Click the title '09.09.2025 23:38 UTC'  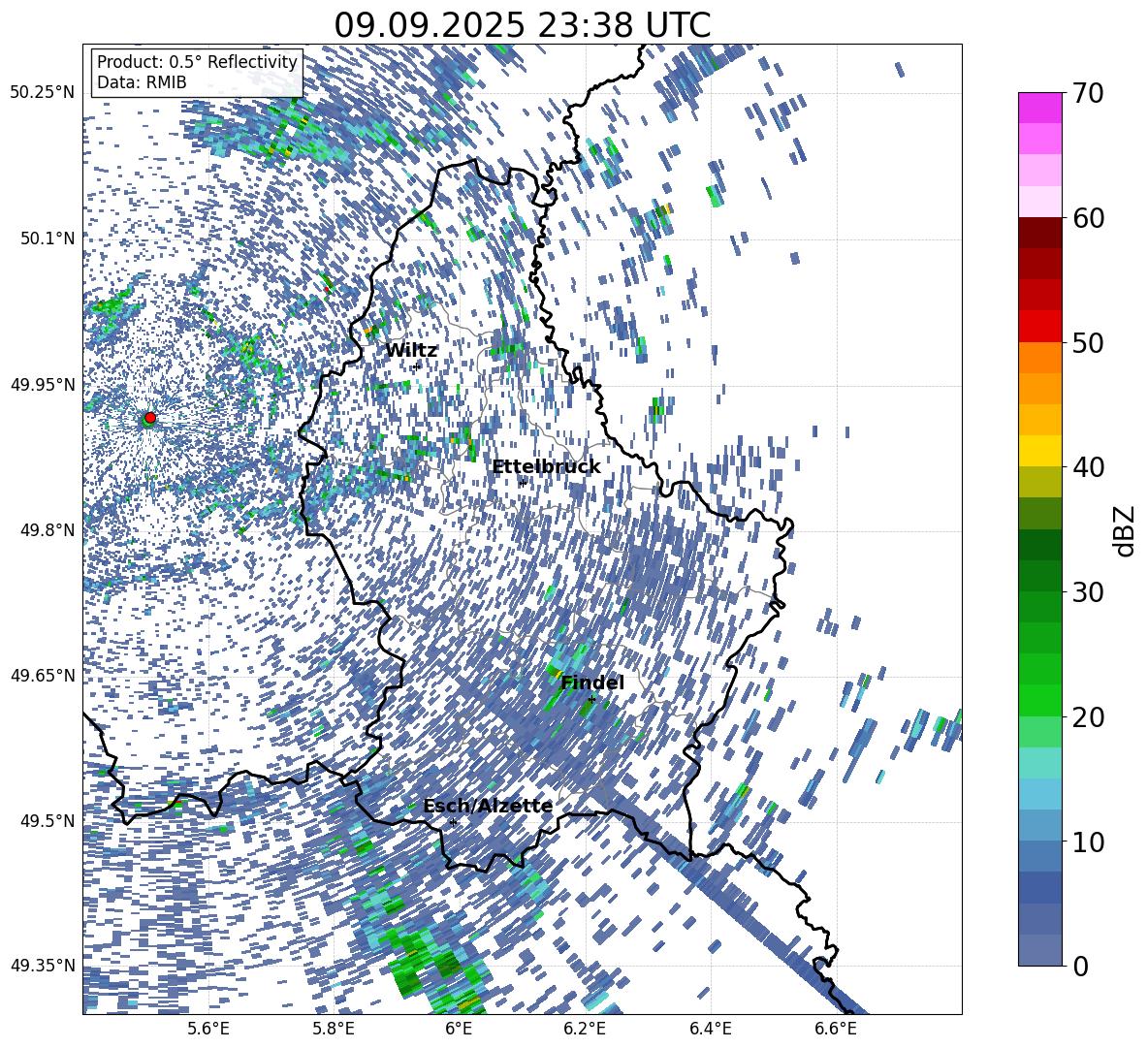coord(522,25)
